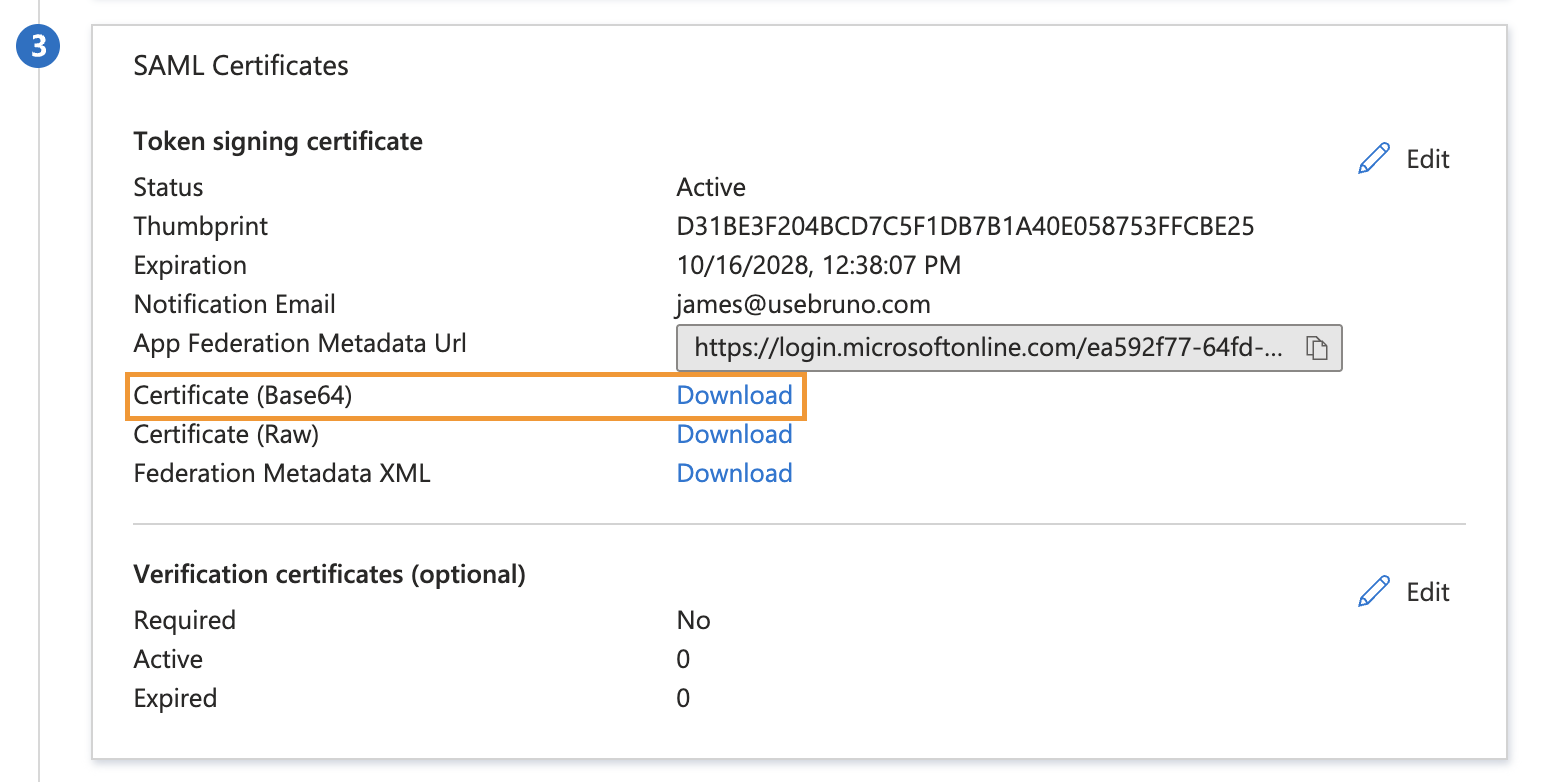
Task: Download the Federation Metadata XML
Action: (734, 472)
